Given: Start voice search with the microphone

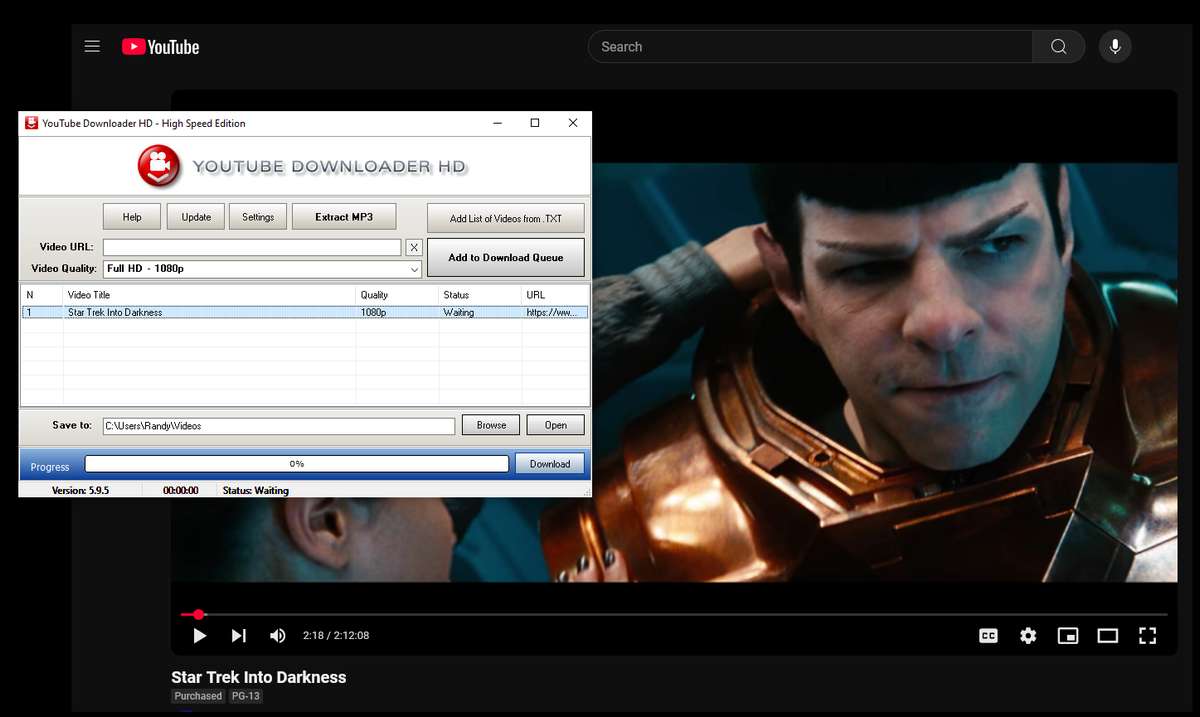Looking at the screenshot, I should (x=1115, y=47).
